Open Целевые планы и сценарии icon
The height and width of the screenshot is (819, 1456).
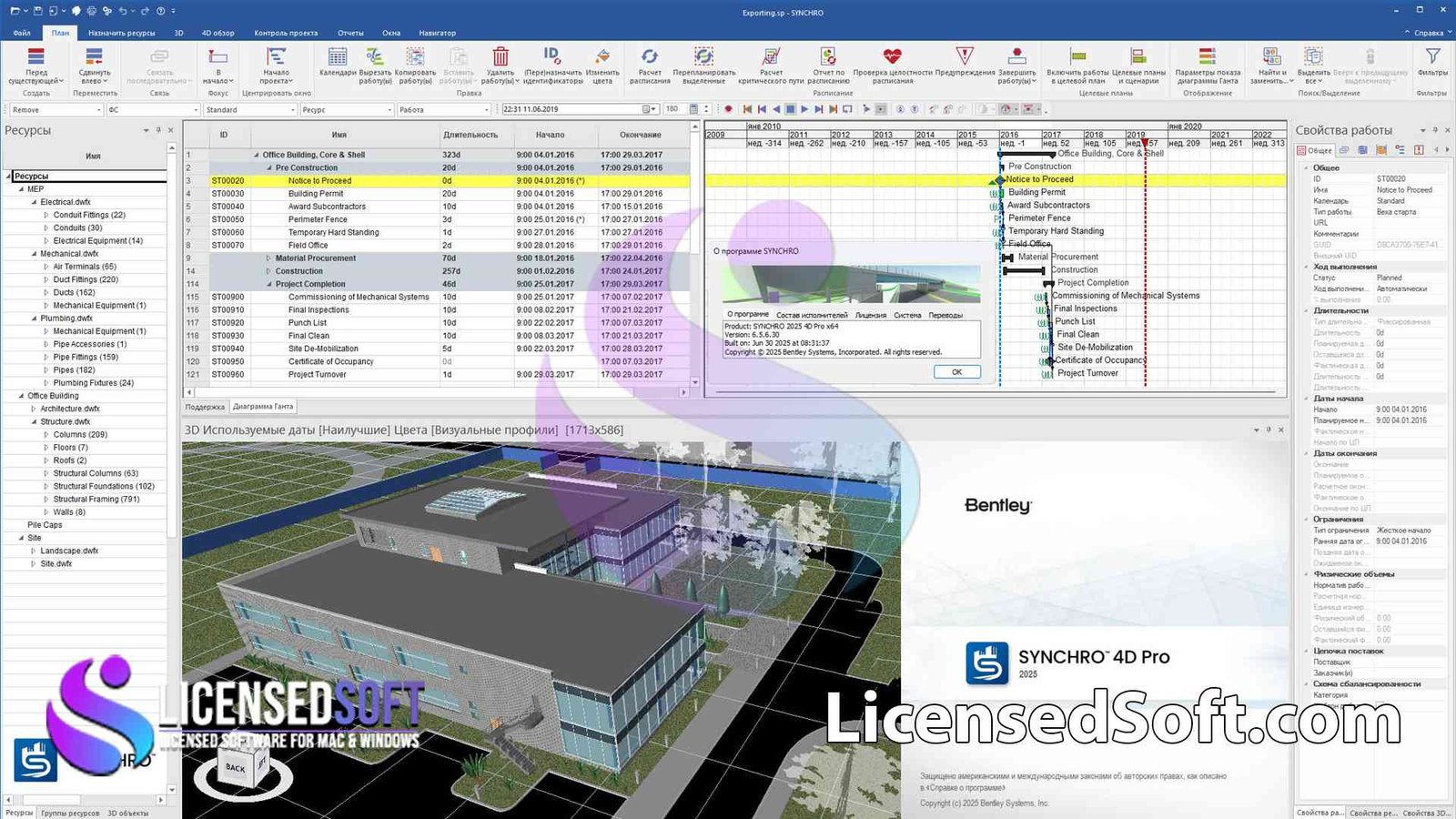point(1138,56)
